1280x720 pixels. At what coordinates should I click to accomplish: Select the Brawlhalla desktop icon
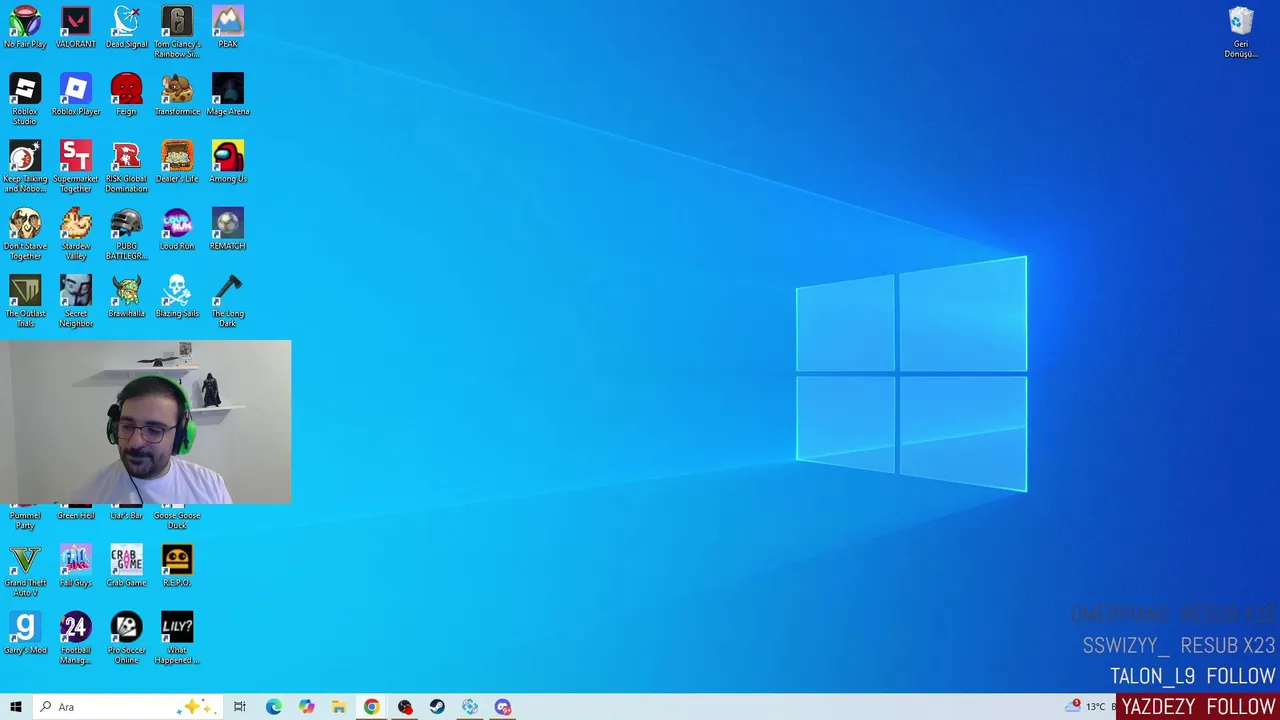point(127,295)
